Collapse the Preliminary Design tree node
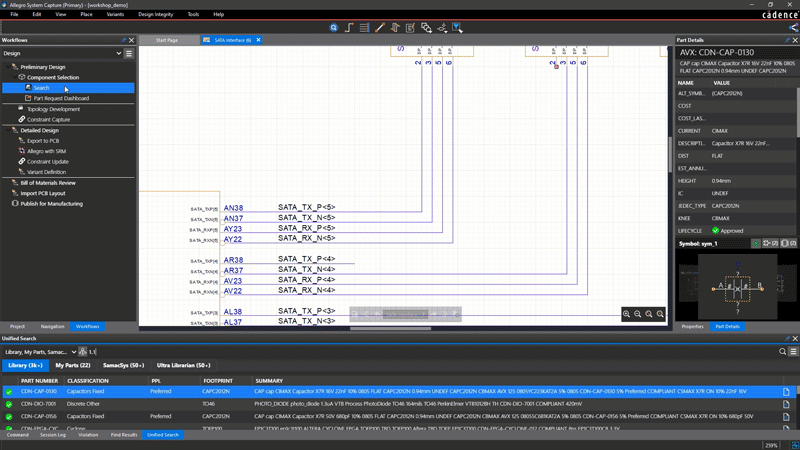Viewport: 800px width, 450px height. tap(8, 67)
